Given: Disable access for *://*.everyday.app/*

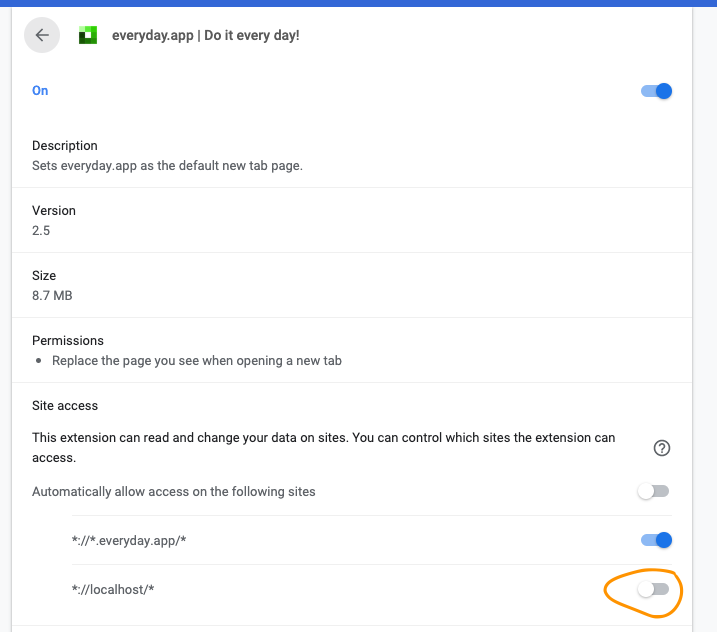Looking at the screenshot, I should click(656, 540).
